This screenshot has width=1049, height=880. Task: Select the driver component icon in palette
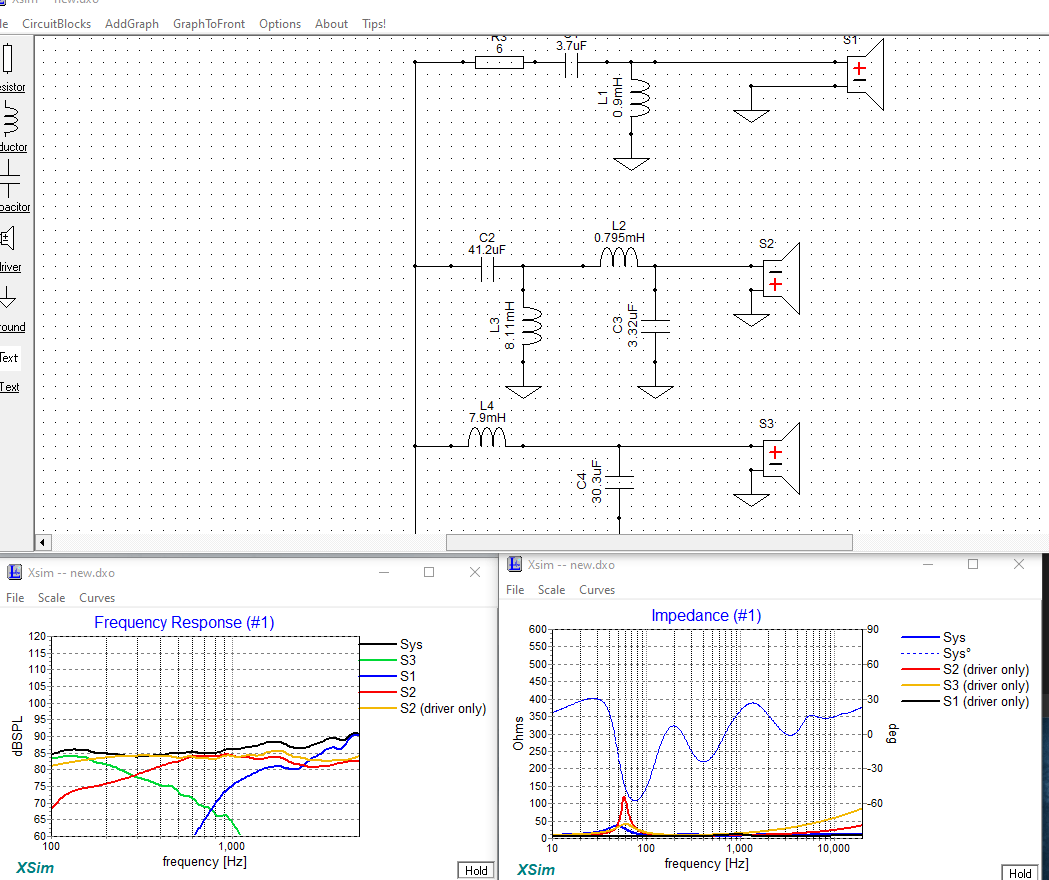click(8, 238)
